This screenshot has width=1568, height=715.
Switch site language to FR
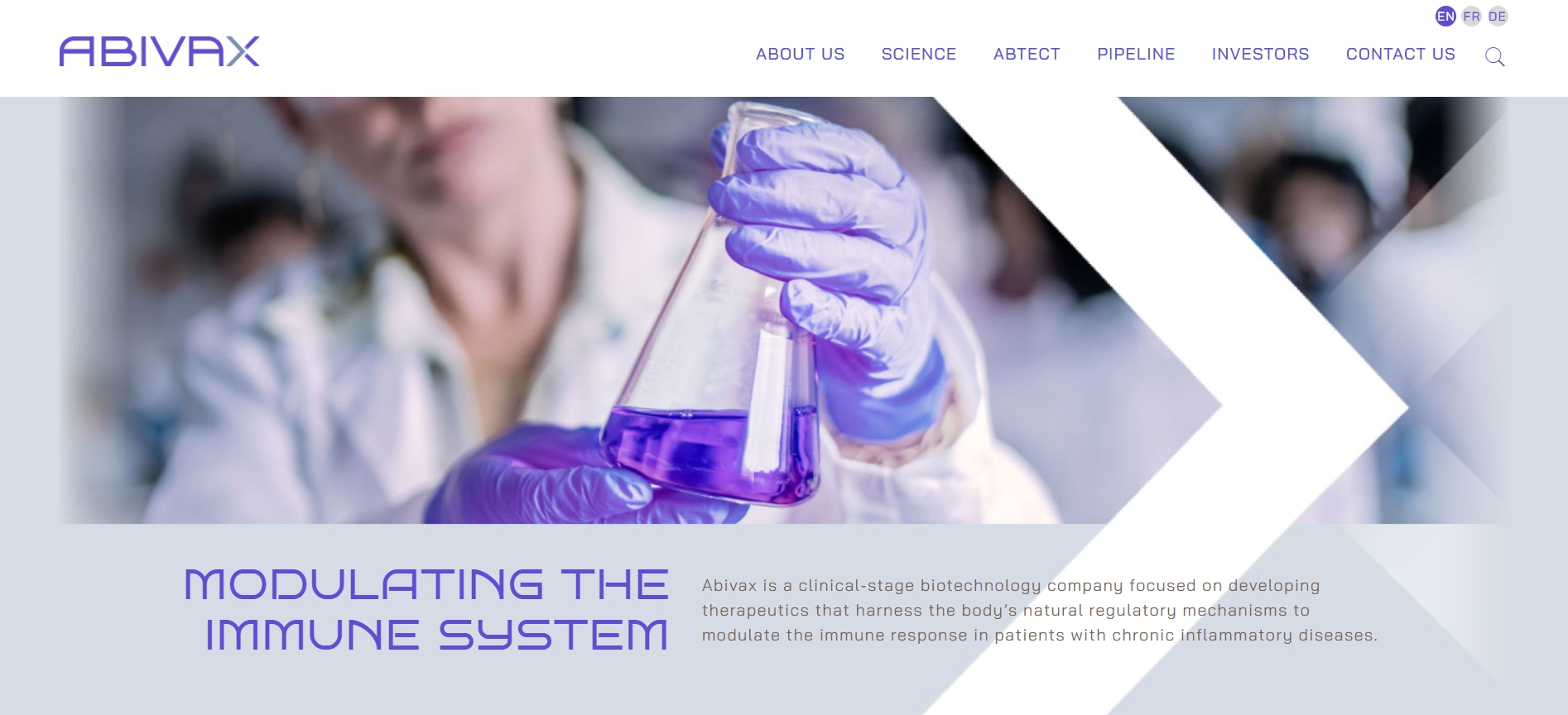point(1471,17)
